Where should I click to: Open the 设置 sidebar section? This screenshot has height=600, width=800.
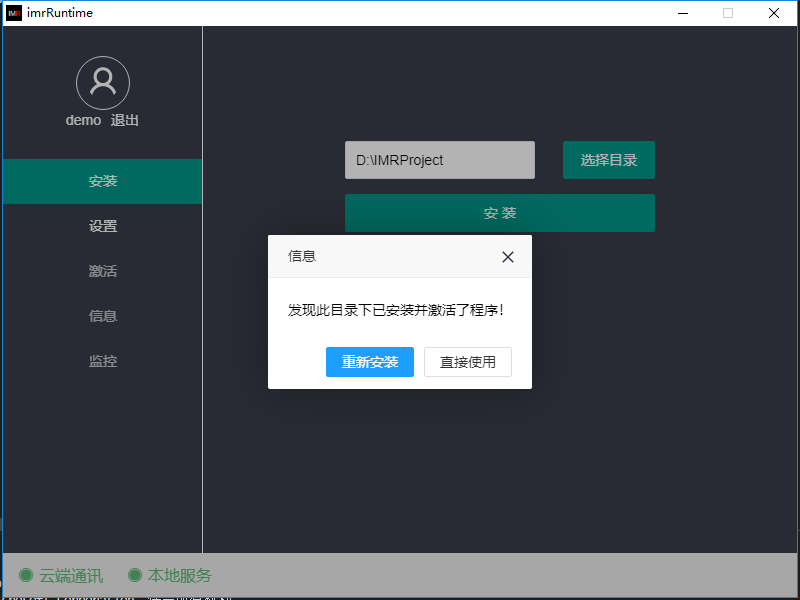103,226
